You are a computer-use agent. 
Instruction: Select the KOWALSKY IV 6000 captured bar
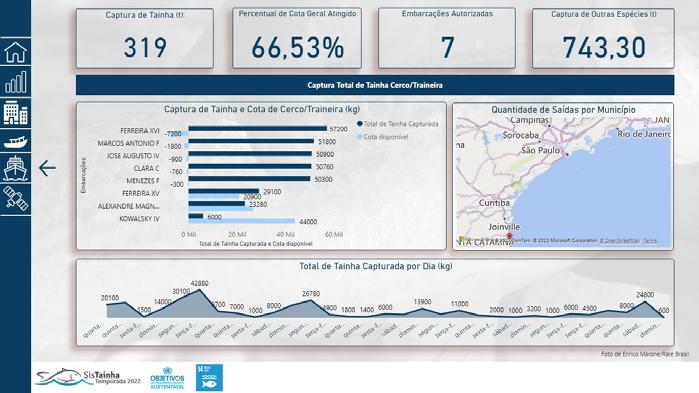tap(196, 216)
